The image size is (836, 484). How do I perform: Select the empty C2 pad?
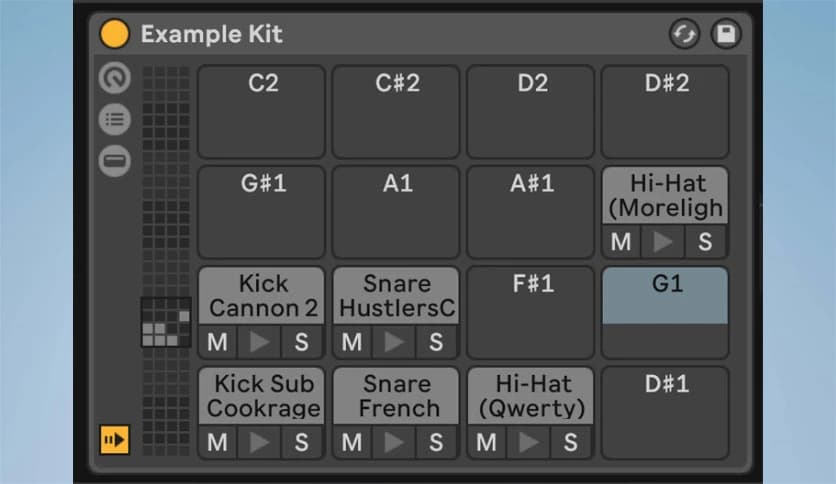261,111
